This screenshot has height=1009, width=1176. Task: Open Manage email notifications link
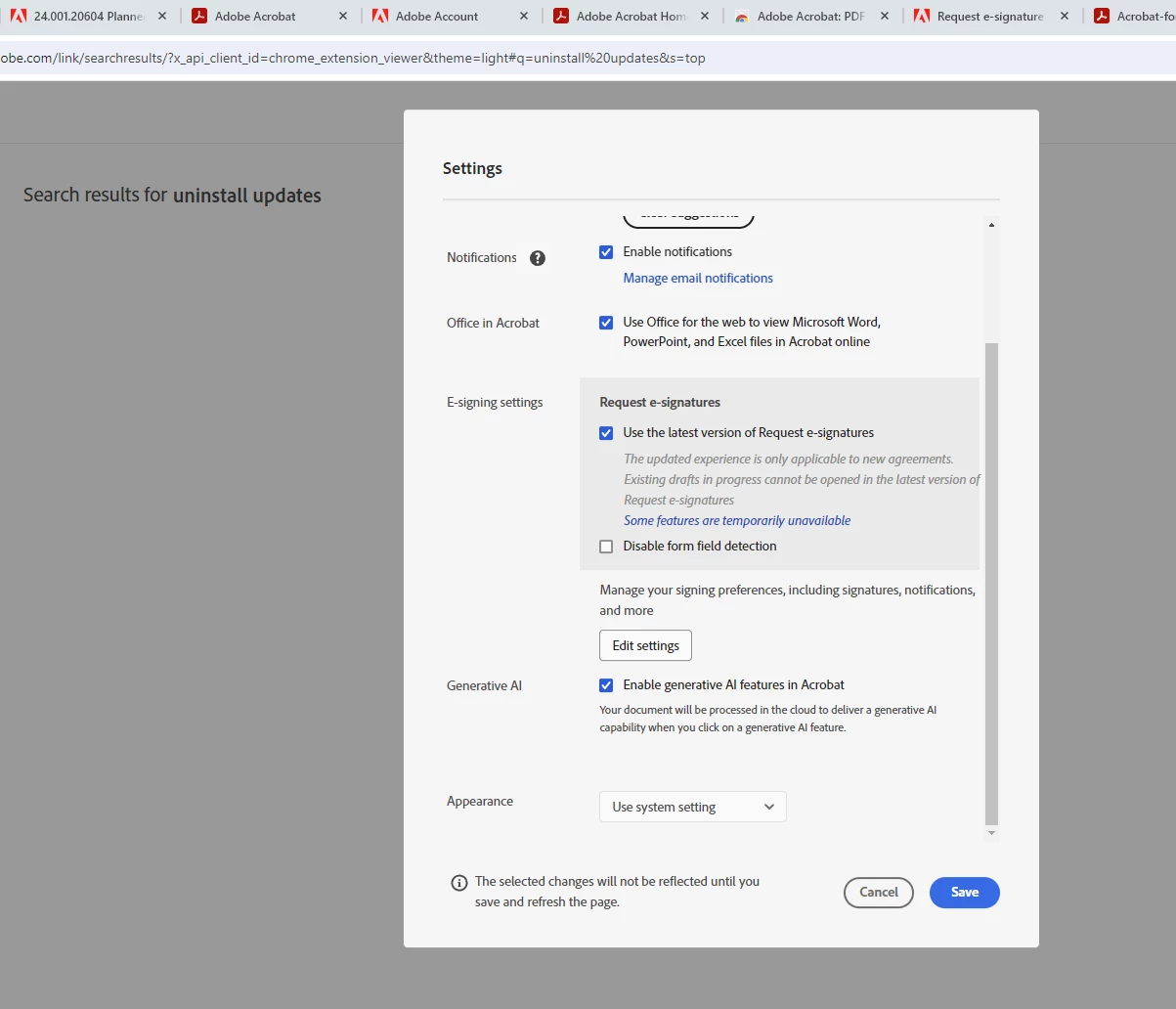698,279
